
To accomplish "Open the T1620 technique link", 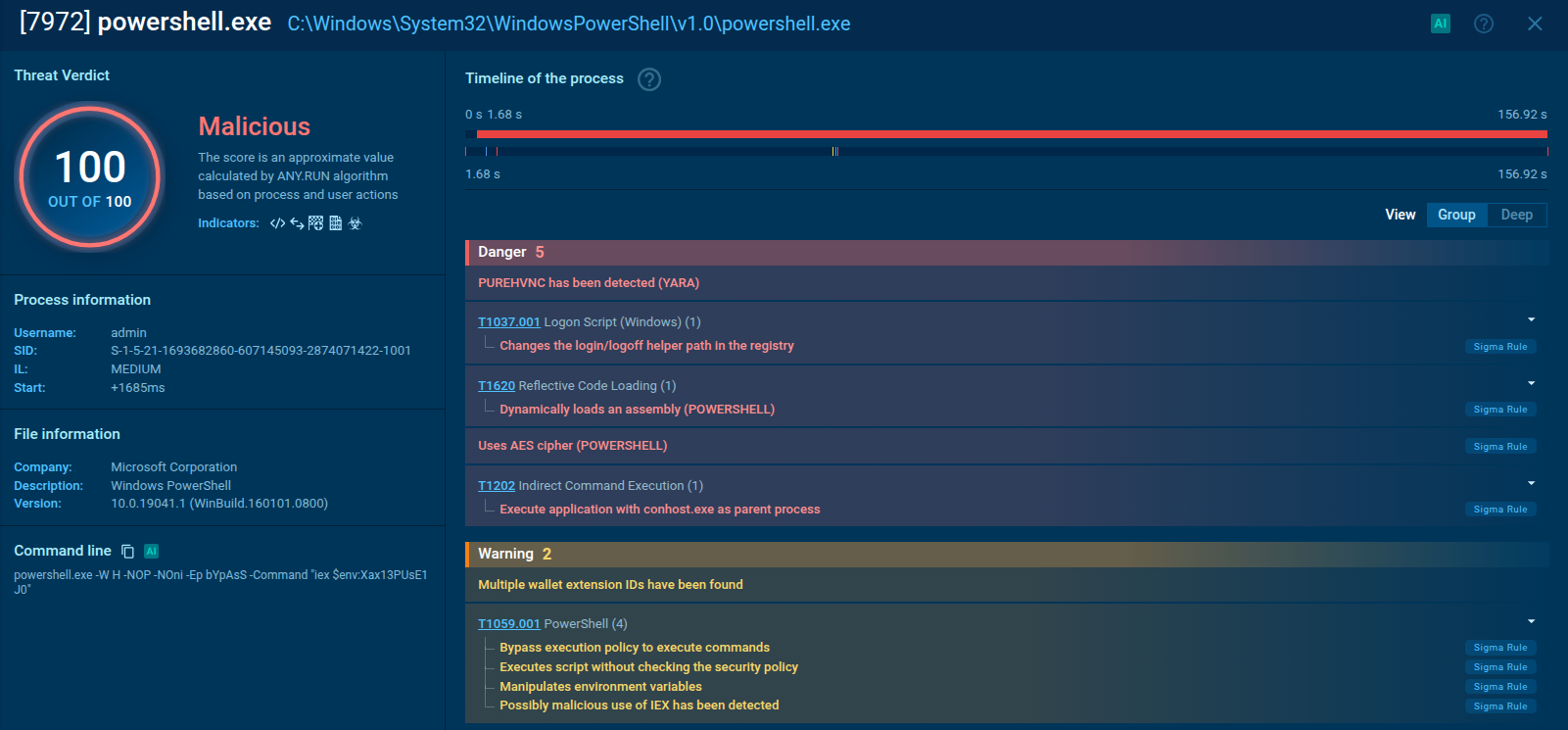I will tap(496, 386).
